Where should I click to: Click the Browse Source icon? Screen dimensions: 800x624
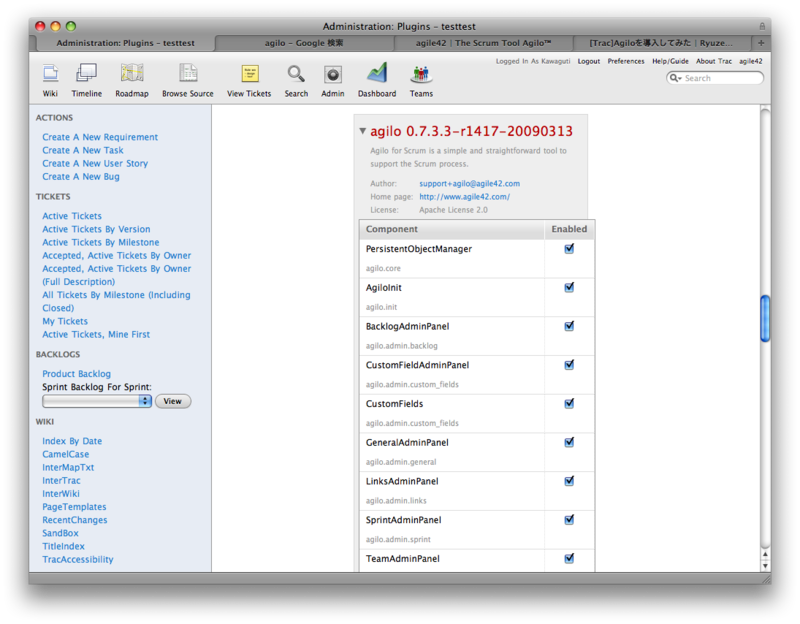(188, 73)
